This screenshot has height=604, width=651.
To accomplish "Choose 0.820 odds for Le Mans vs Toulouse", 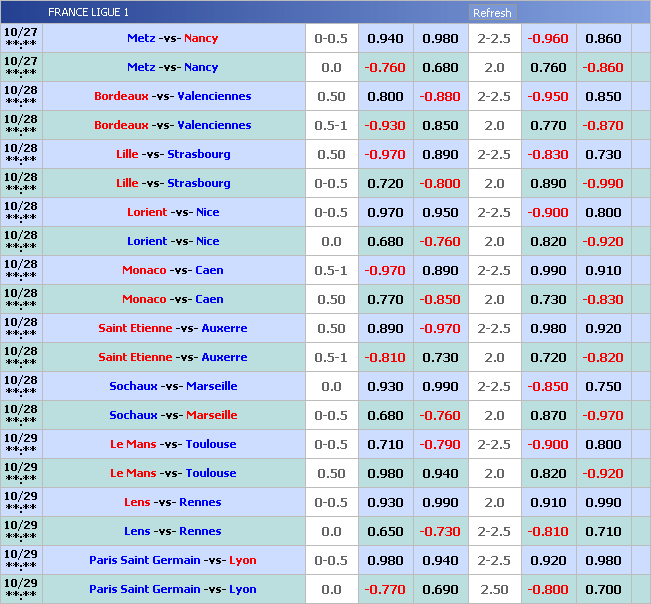I will click(x=548, y=473).
